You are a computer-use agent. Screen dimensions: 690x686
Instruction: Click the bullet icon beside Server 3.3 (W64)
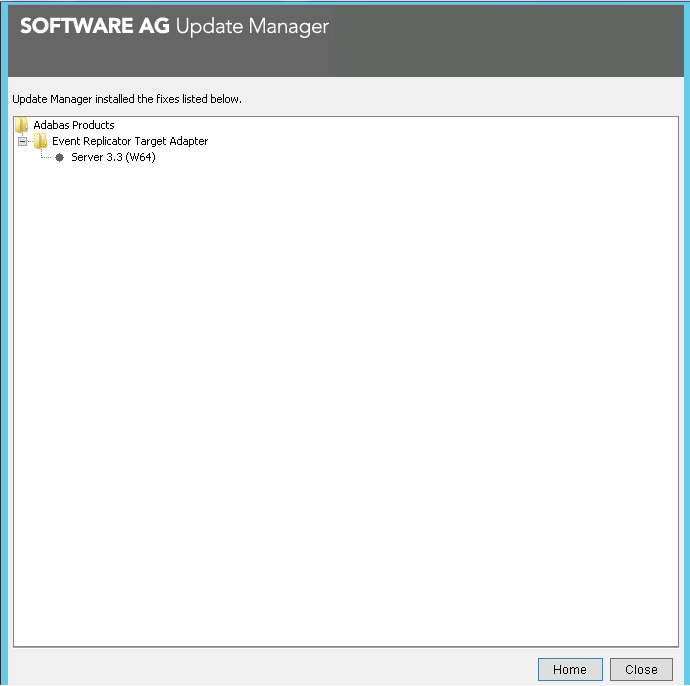(x=60, y=158)
